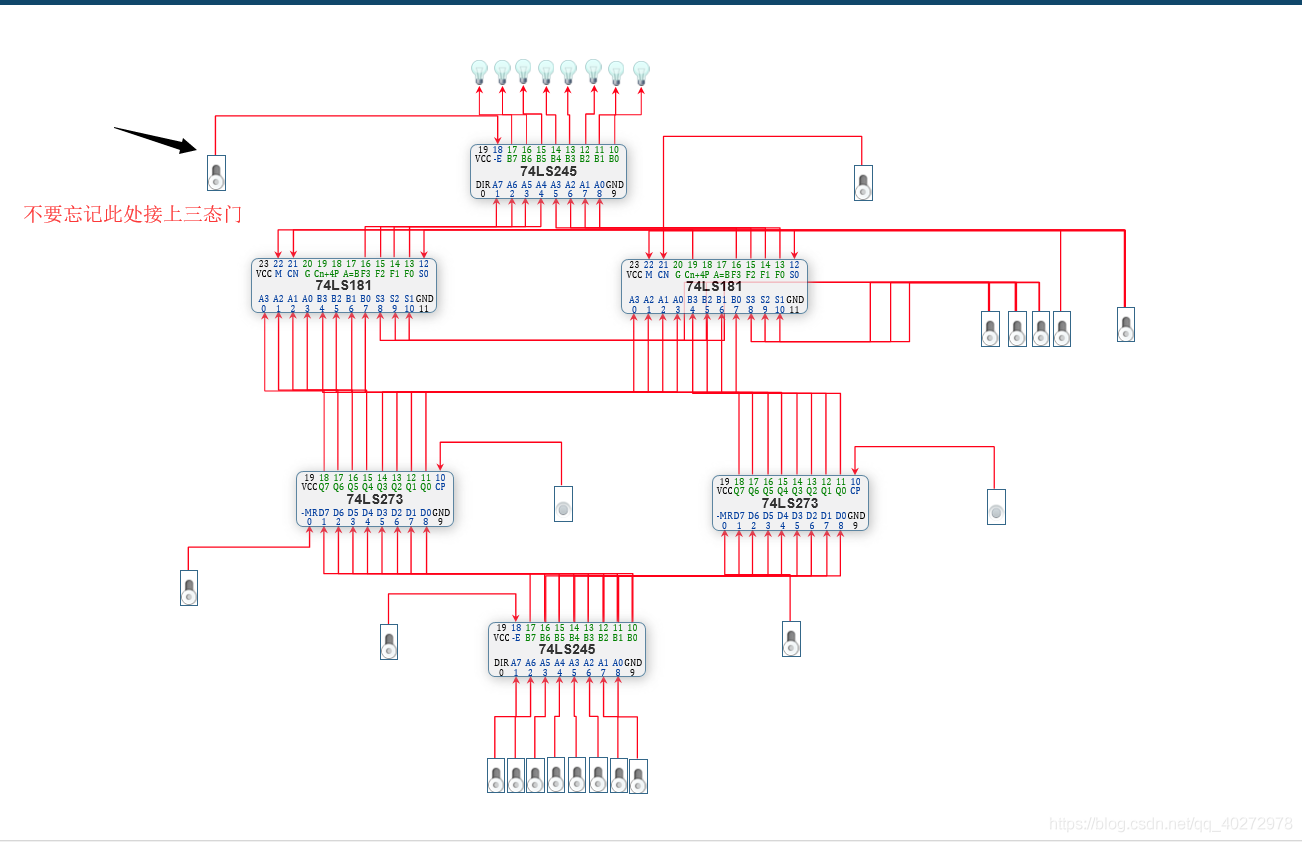Select the right 74LS181 ALU chip
This screenshot has width=1302, height=842.
pos(714,286)
